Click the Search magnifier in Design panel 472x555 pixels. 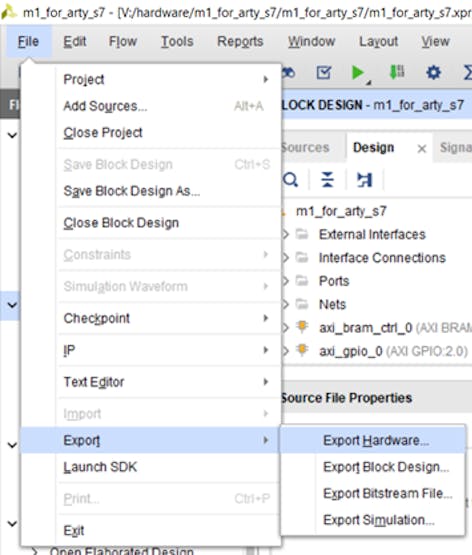291,180
